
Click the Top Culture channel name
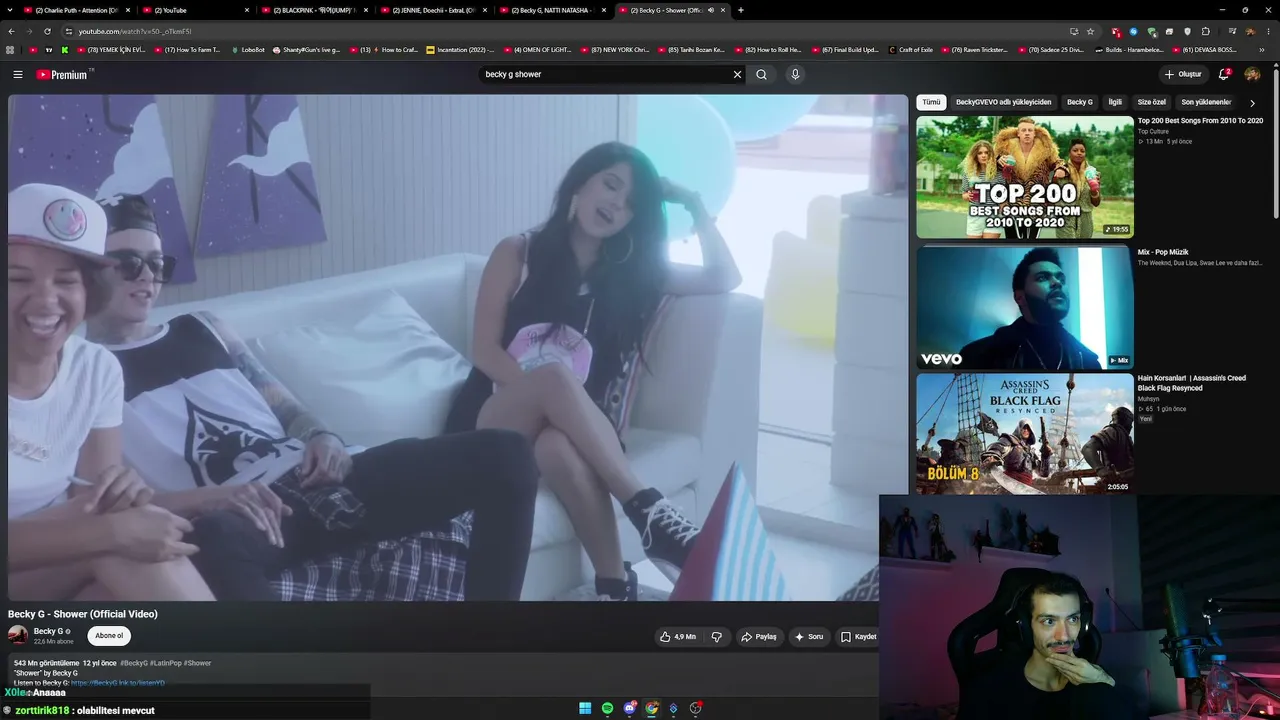click(x=1153, y=131)
